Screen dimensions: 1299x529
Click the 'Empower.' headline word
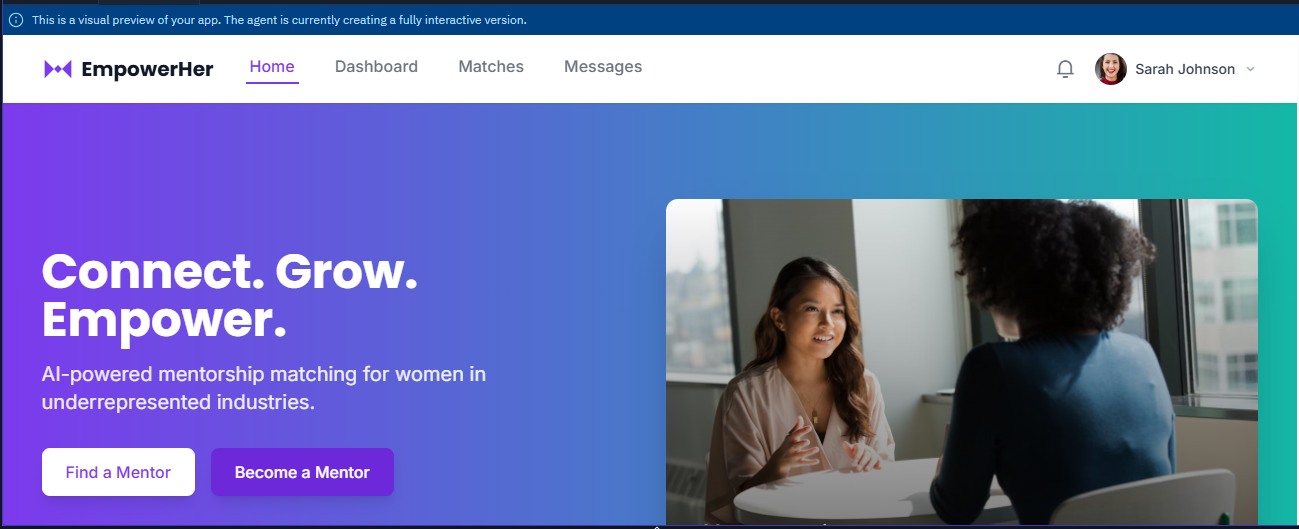pyautogui.click(x=164, y=320)
